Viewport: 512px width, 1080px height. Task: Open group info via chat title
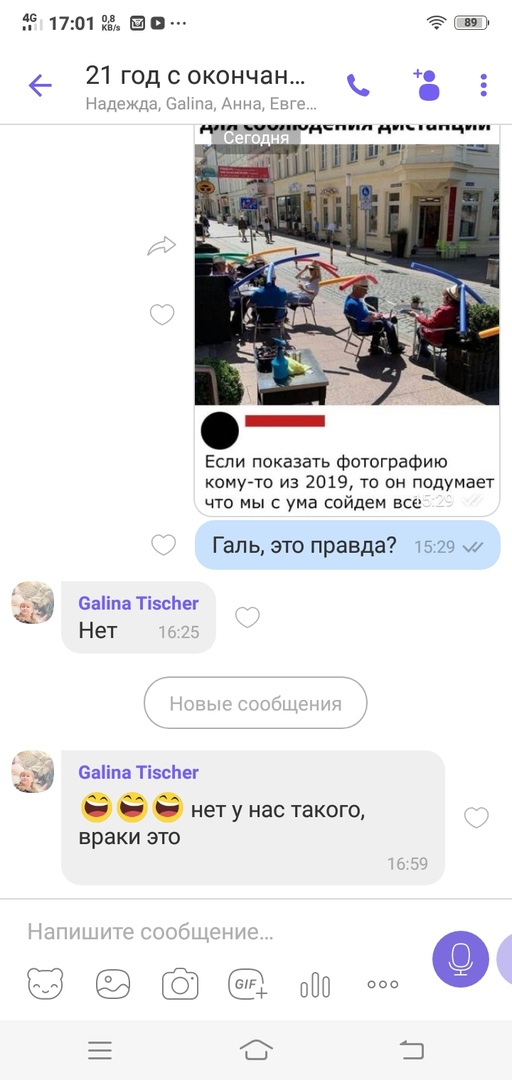point(195,76)
